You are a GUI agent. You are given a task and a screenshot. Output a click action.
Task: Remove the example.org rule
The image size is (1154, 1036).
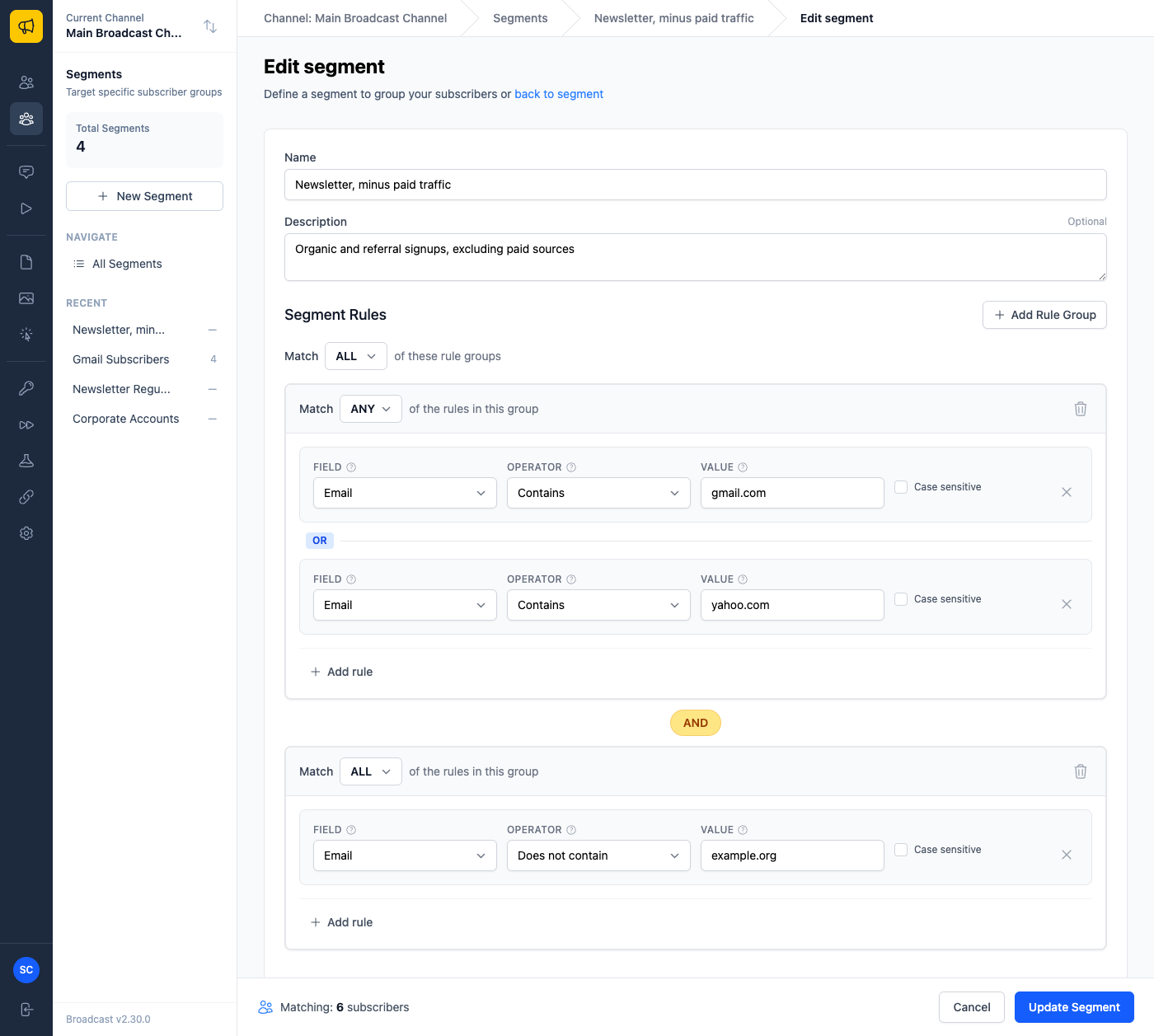tap(1067, 855)
